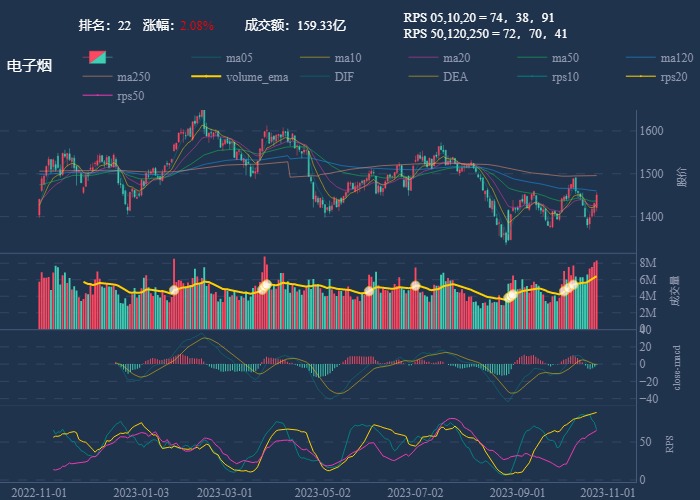Click the 电子烟 chart title

tap(29, 66)
